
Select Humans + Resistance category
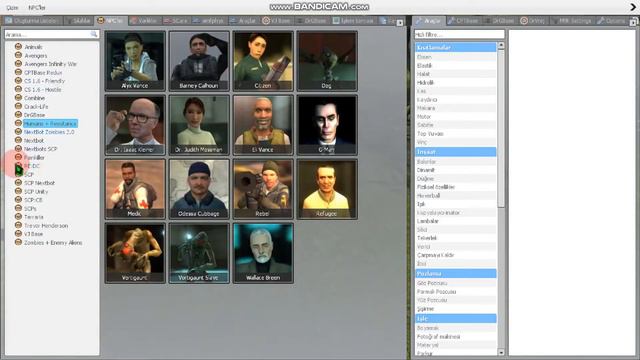(x=50, y=123)
